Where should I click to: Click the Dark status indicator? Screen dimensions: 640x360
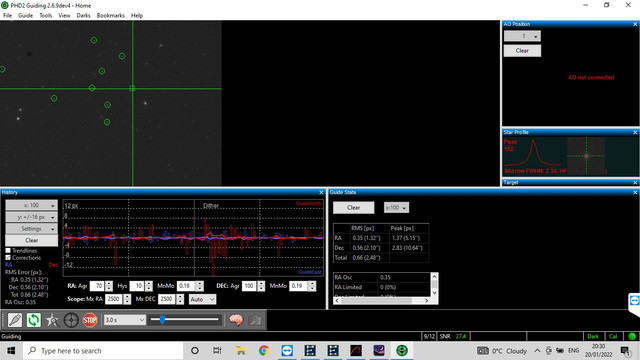(x=593, y=336)
